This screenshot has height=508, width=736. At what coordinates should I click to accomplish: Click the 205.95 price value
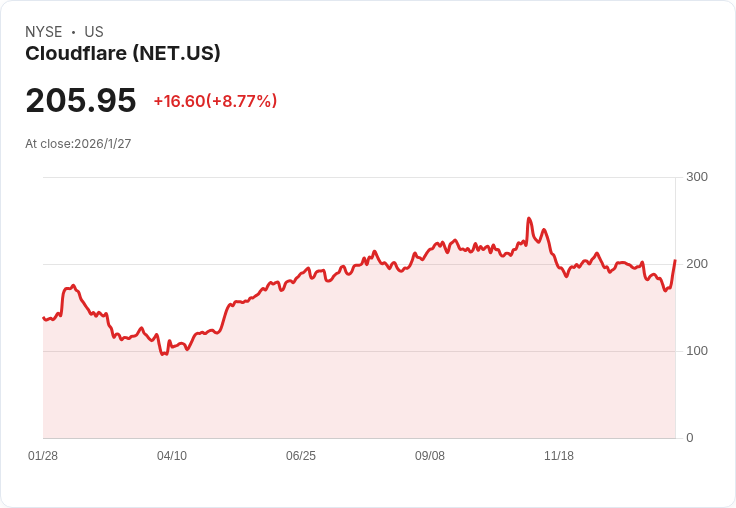pos(81,100)
